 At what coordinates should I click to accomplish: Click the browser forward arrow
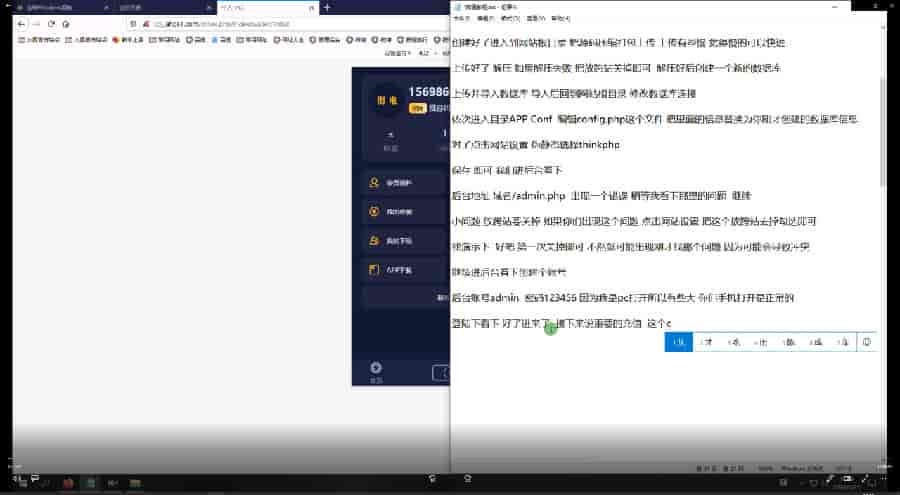pos(36,24)
